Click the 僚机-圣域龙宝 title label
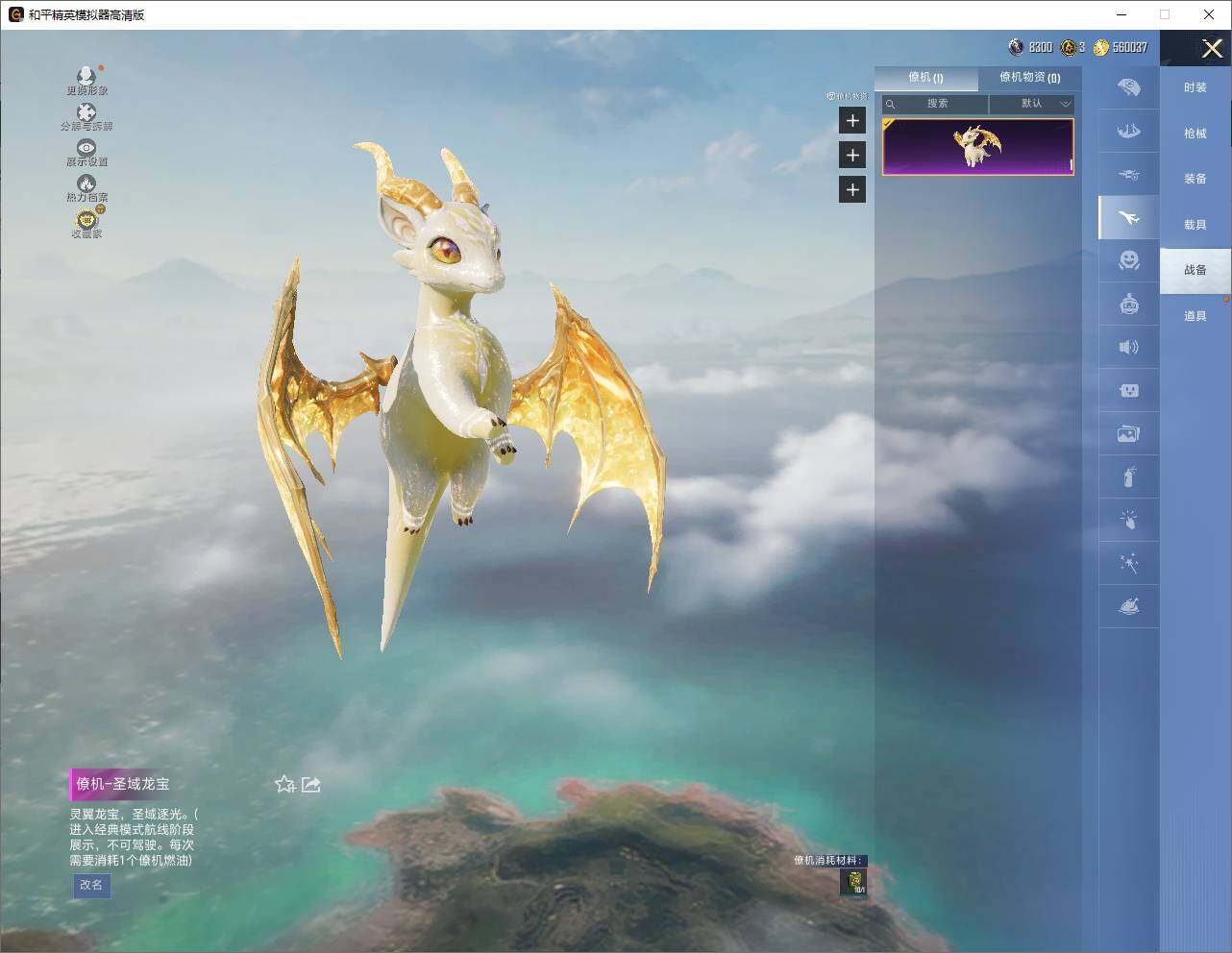This screenshot has height=953, width=1232. click(123, 784)
